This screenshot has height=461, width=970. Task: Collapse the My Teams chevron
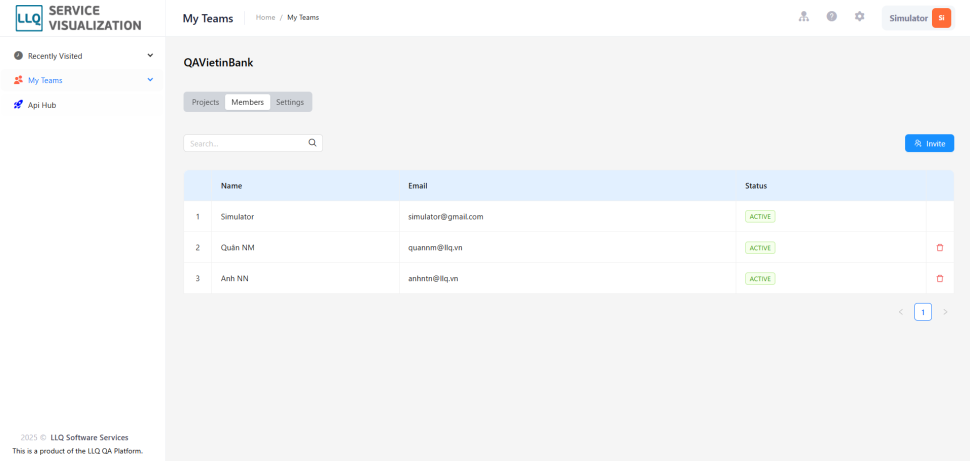pos(150,80)
